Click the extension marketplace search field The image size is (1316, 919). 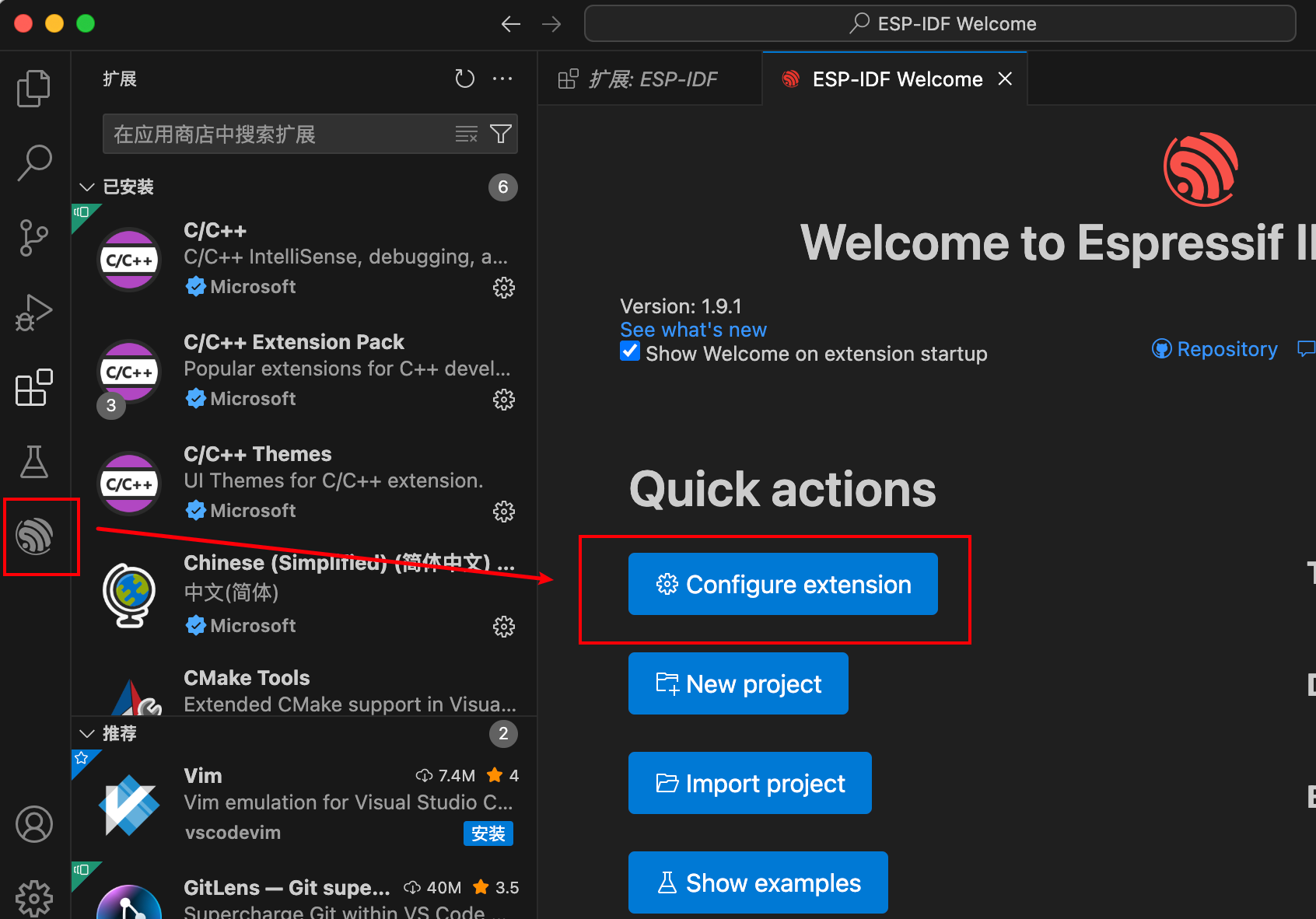point(280,135)
